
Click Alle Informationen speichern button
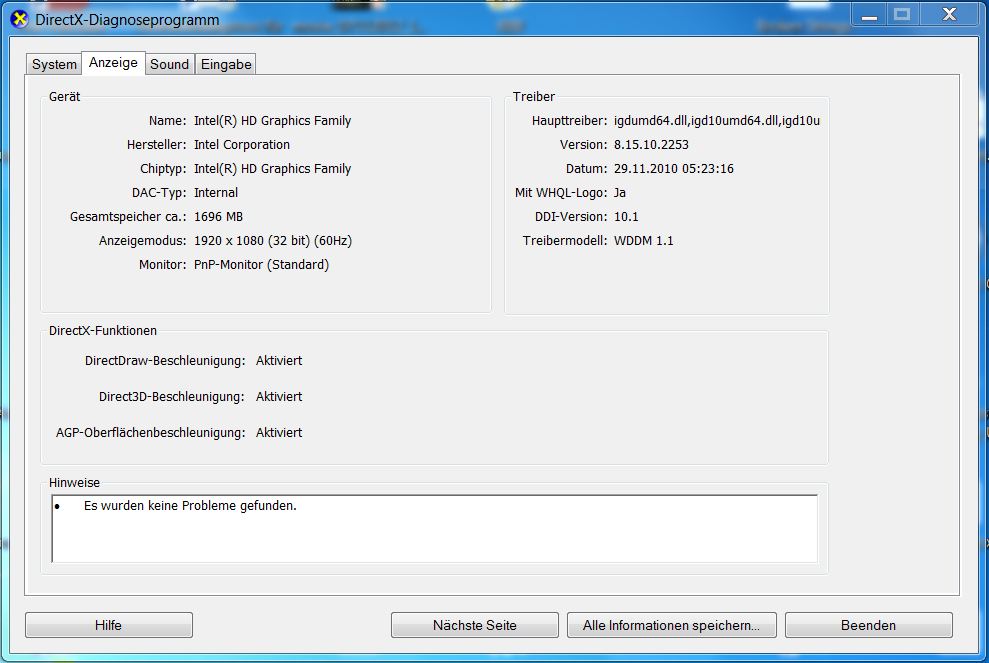click(x=671, y=625)
